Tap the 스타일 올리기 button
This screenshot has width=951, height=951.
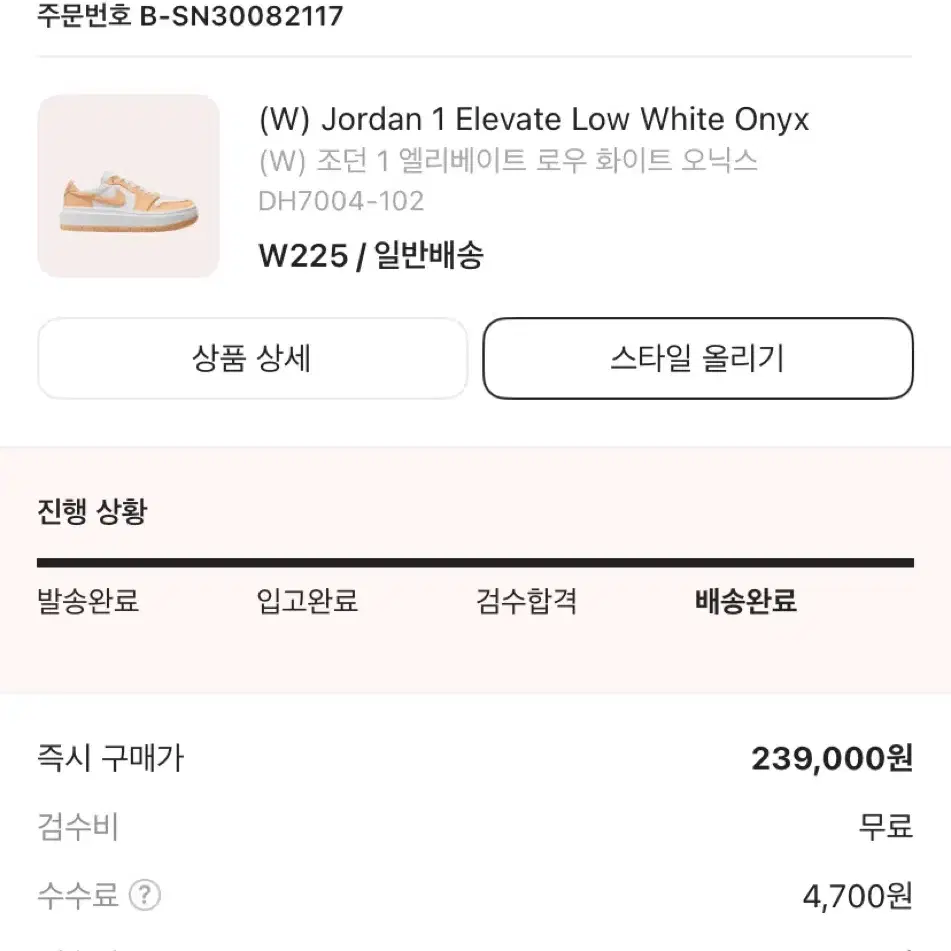tap(698, 358)
